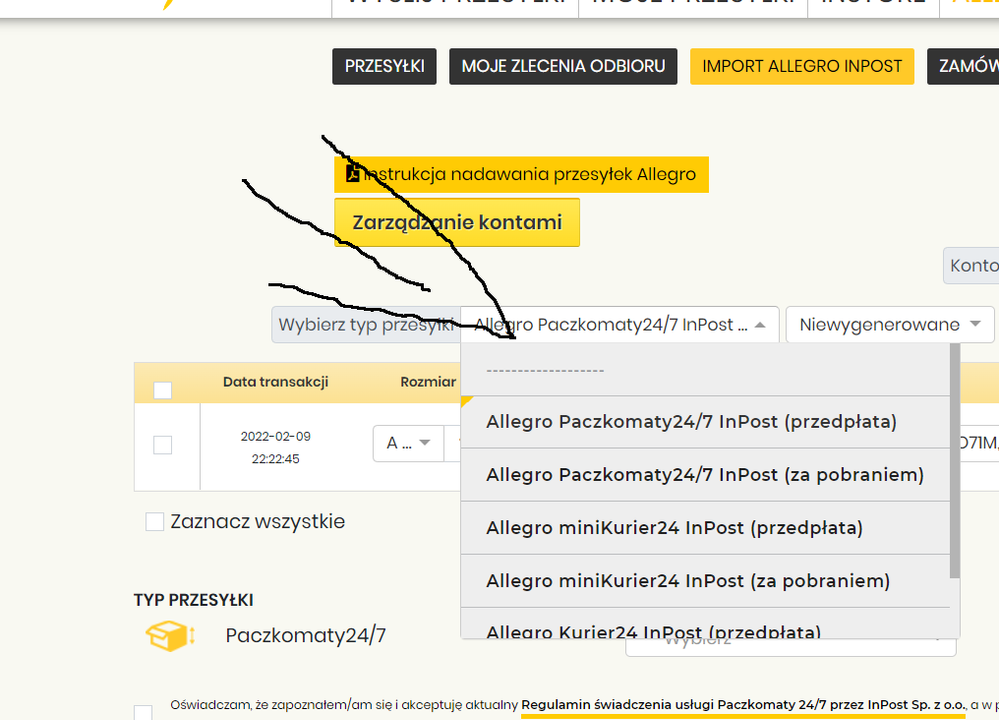Open the ZAMÓW button at the right edge

(963, 66)
